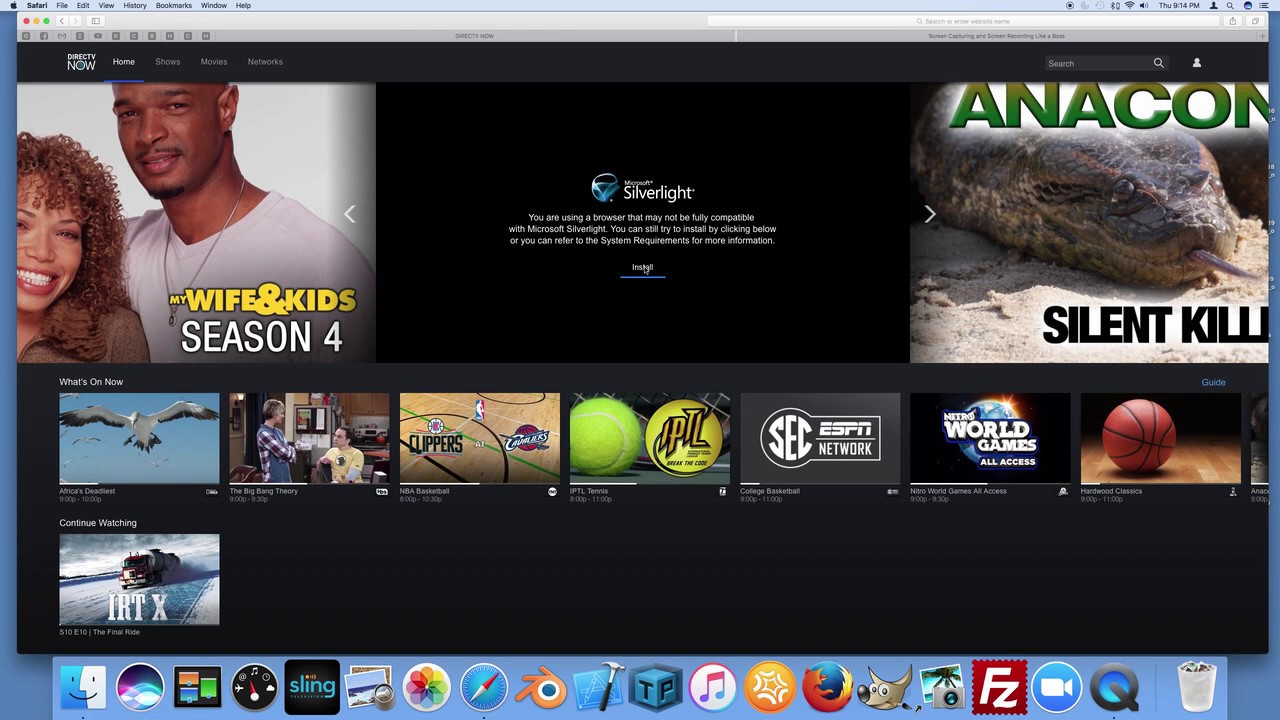Screen dimensions: 1280x720
Task: Open Sling Television app in dock
Action: (312, 687)
